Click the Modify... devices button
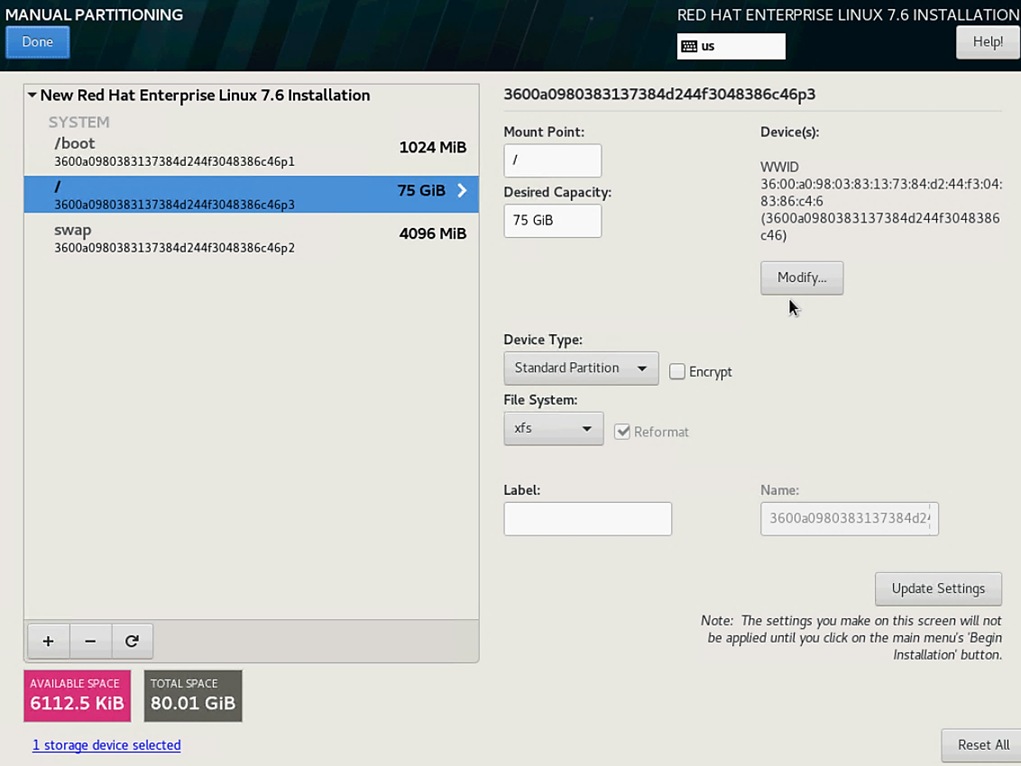 point(802,277)
